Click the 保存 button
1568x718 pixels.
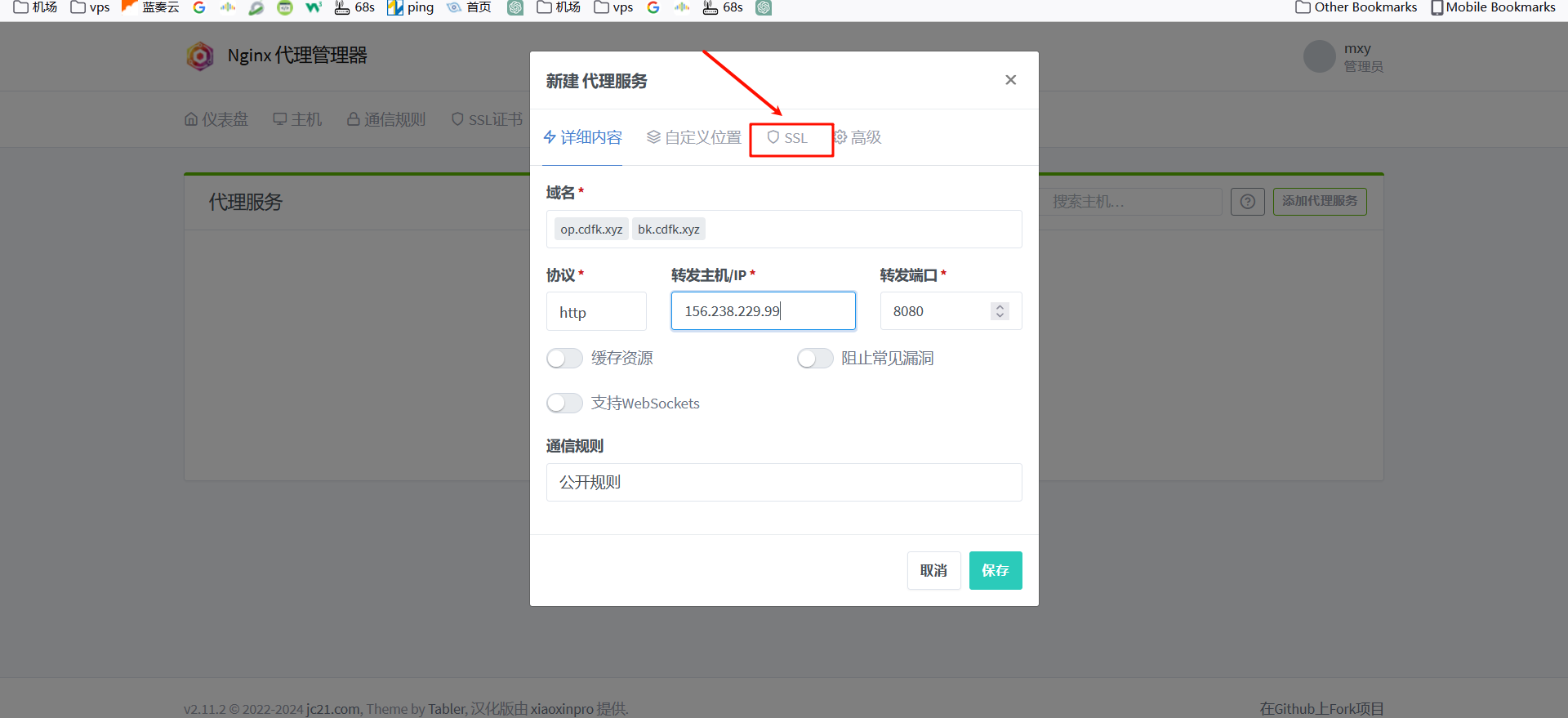tap(995, 570)
